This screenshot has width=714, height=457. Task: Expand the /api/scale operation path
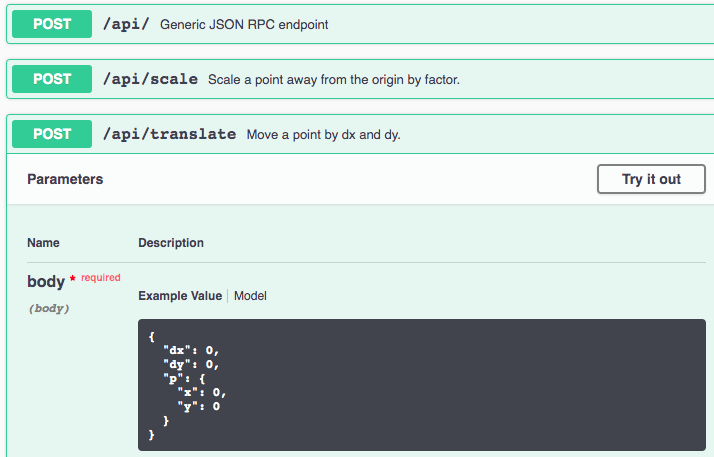pos(150,79)
